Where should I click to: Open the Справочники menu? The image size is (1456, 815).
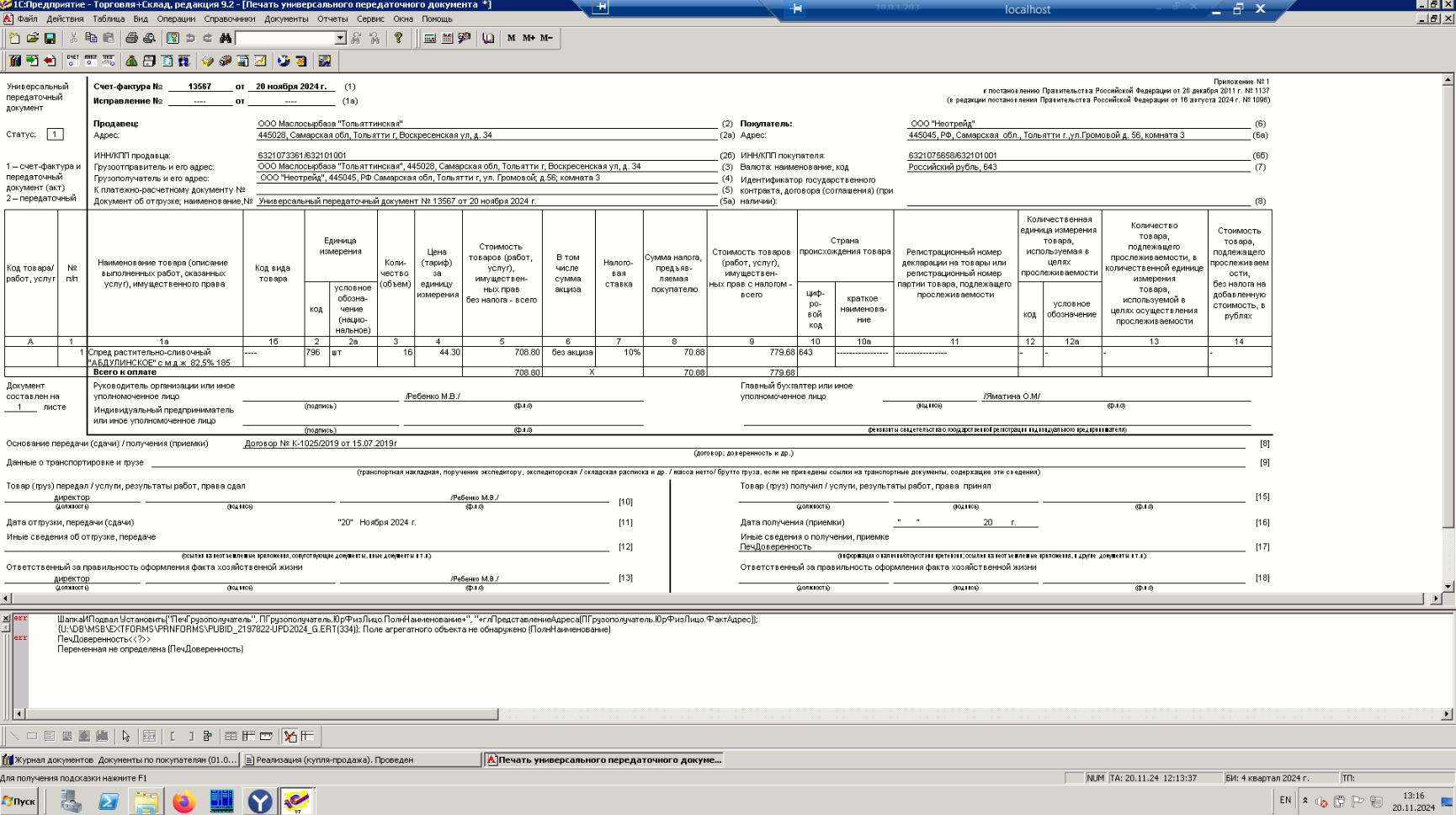click(x=230, y=19)
